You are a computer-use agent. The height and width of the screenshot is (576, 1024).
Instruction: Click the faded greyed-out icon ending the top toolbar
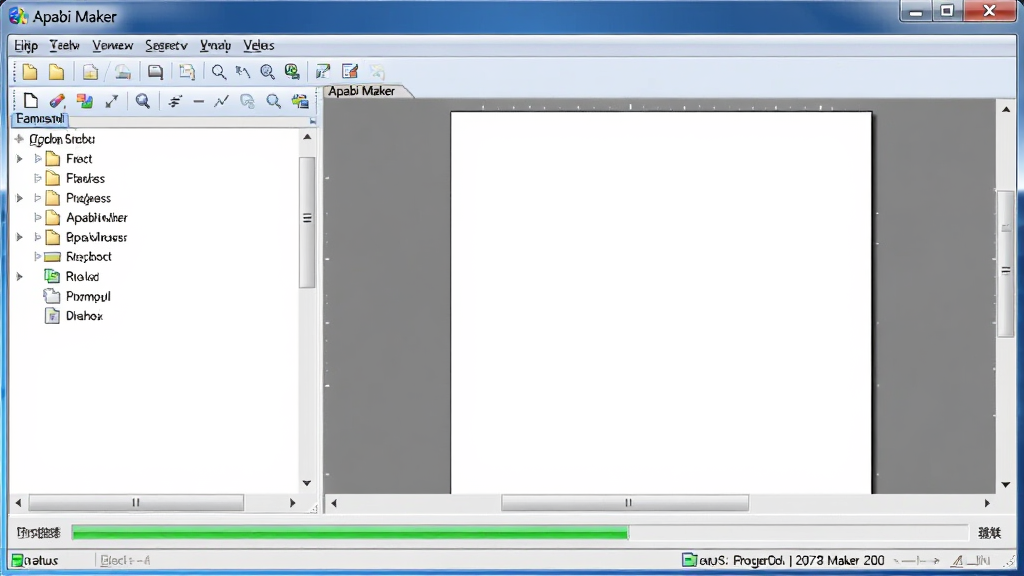pyautogui.click(x=377, y=72)
